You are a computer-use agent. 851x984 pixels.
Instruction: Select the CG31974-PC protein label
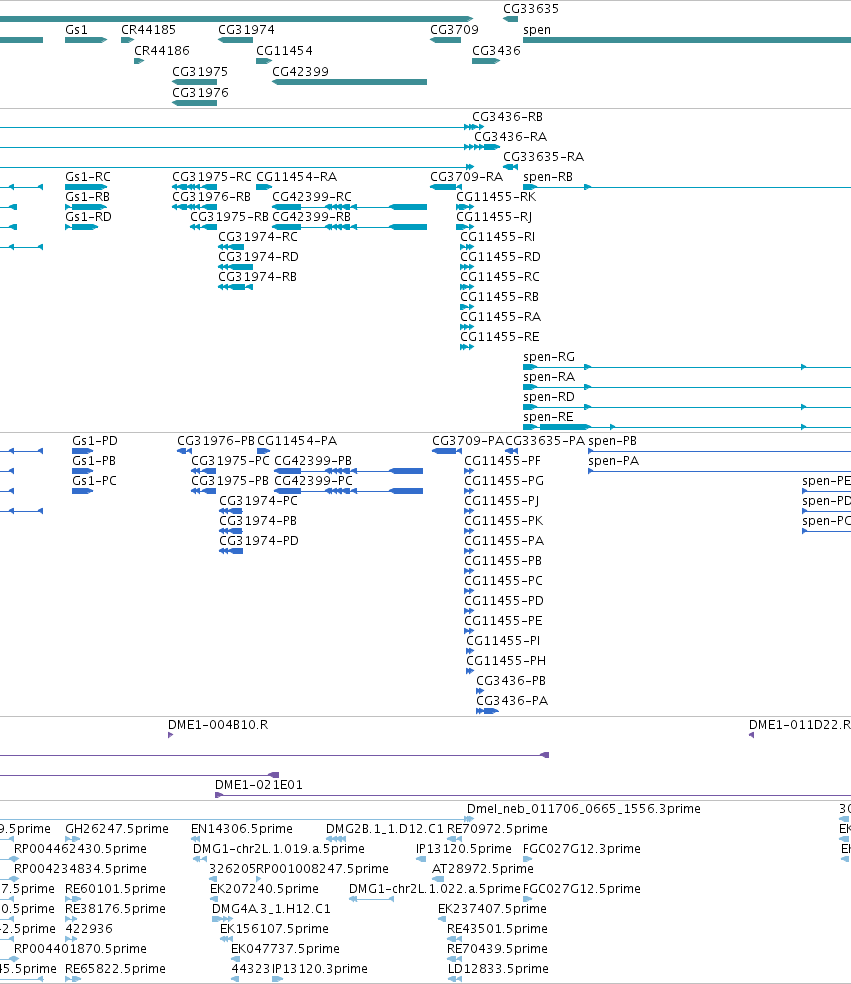pos(259,501)
